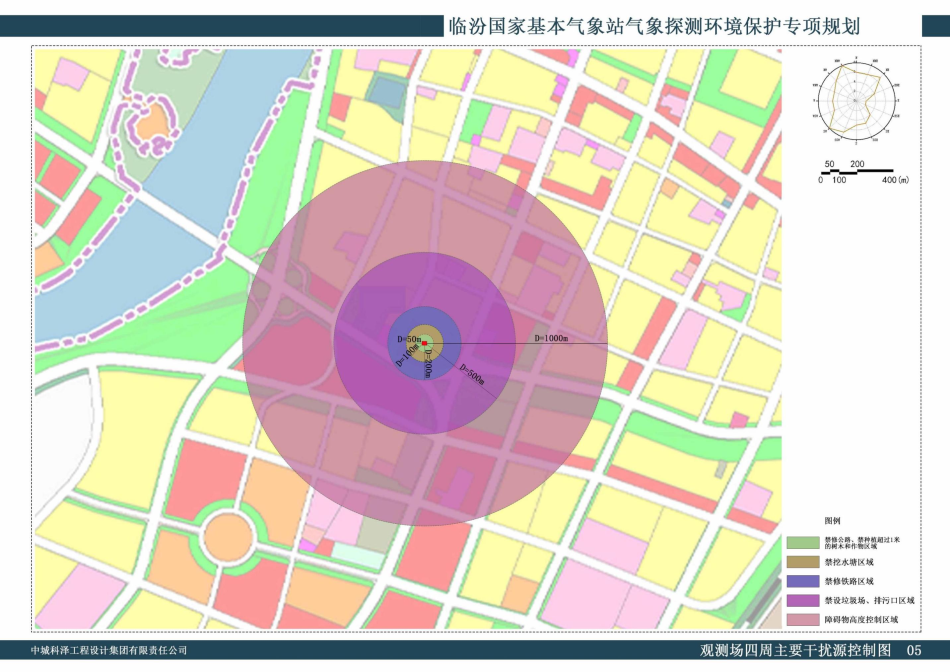Screen dimensions: 950x672
Task: Click the red station marker at circle center
Action: pos(425,344)
